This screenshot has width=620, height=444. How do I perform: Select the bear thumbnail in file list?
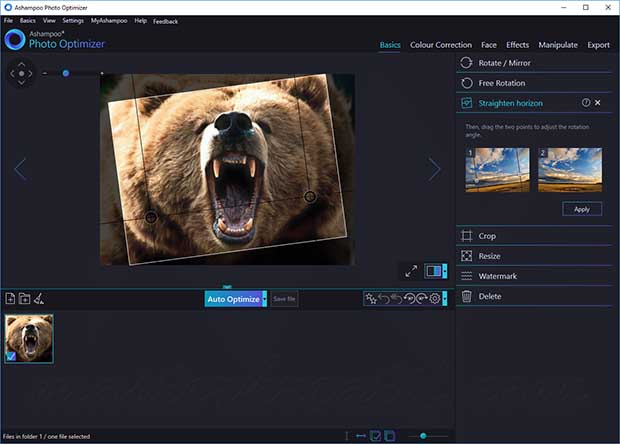[29, 338]
